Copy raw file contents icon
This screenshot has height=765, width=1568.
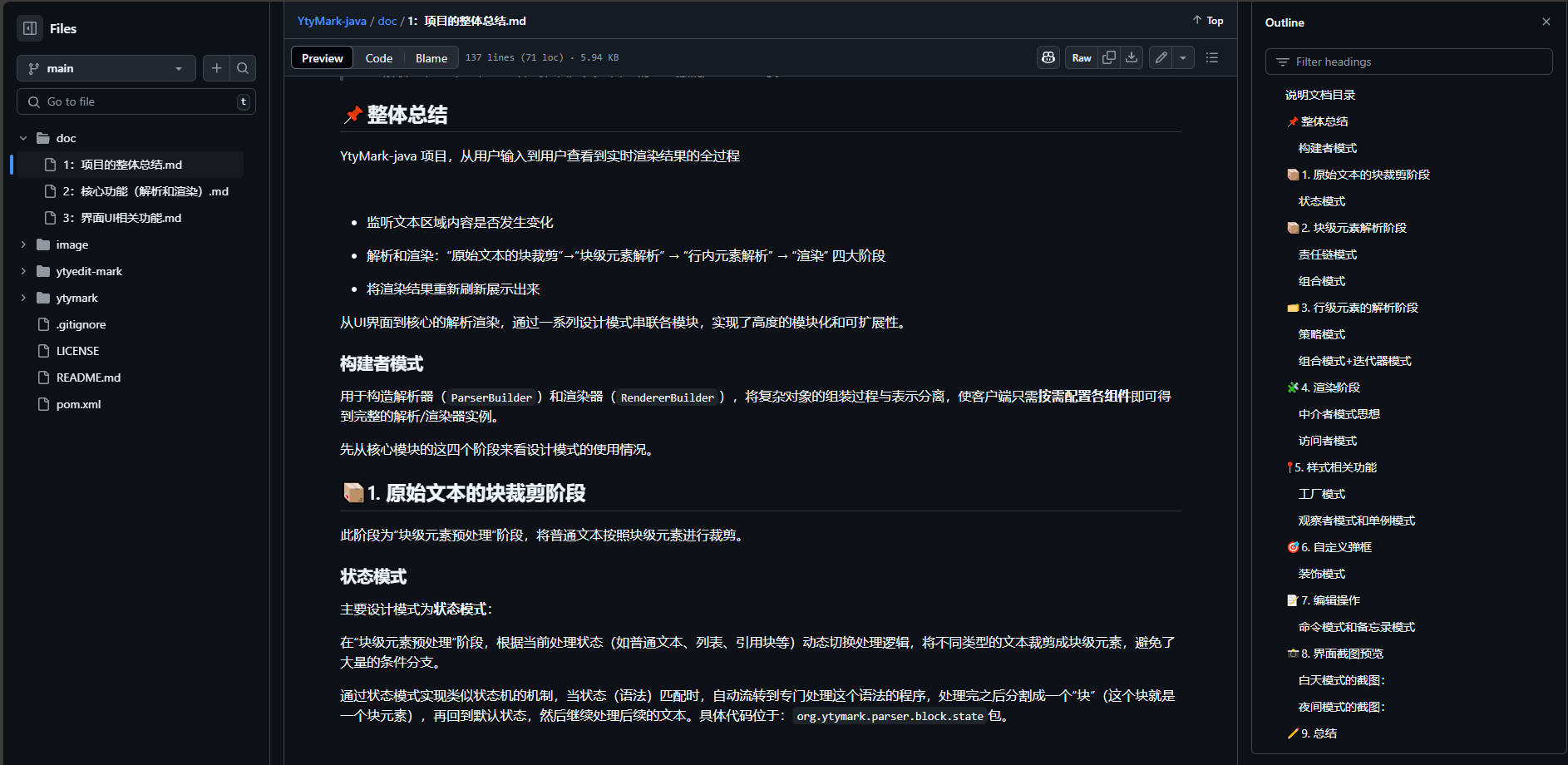(x=1109, y=57)
